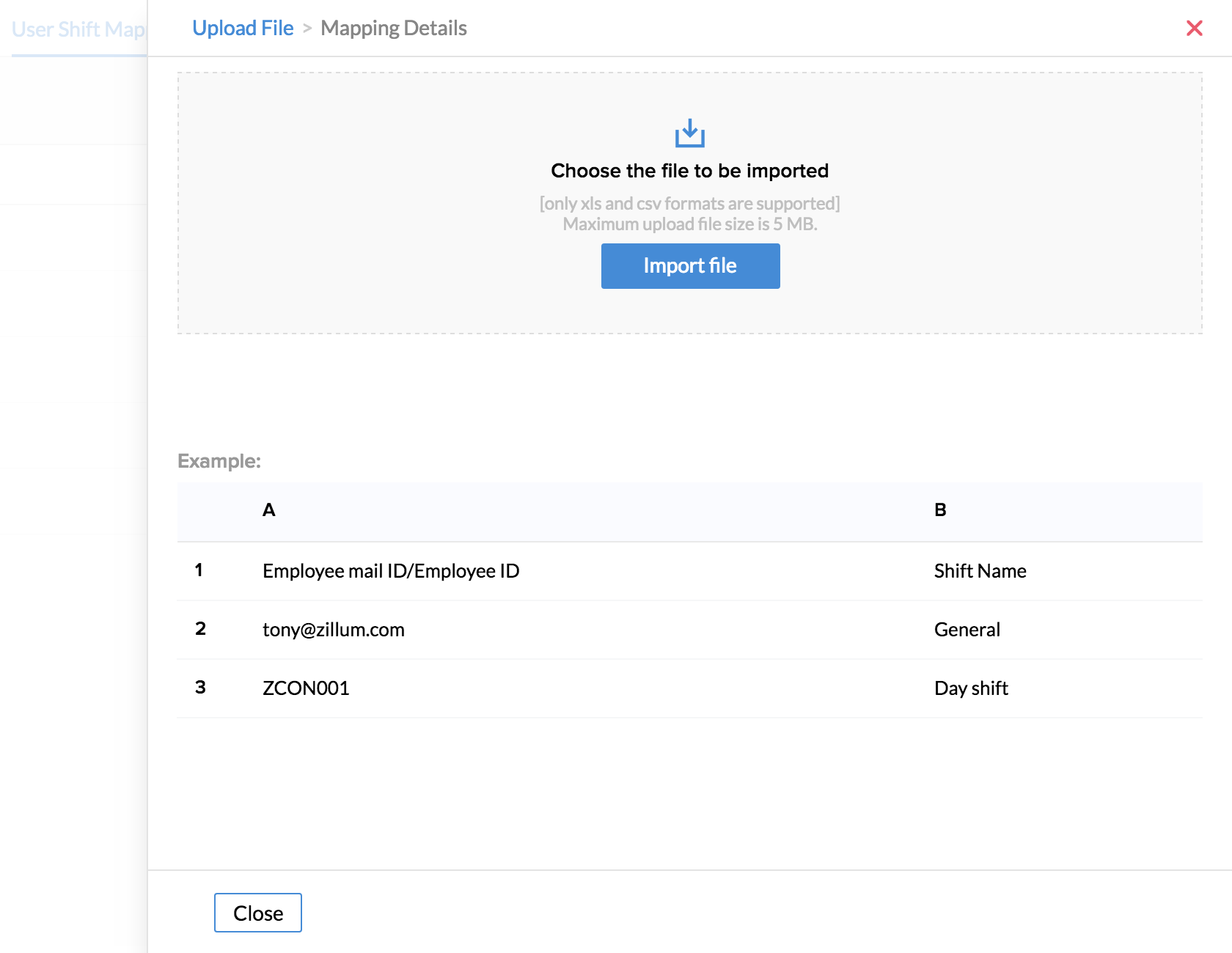
Task: Select column A header in example table
Action: coord(269,510)
